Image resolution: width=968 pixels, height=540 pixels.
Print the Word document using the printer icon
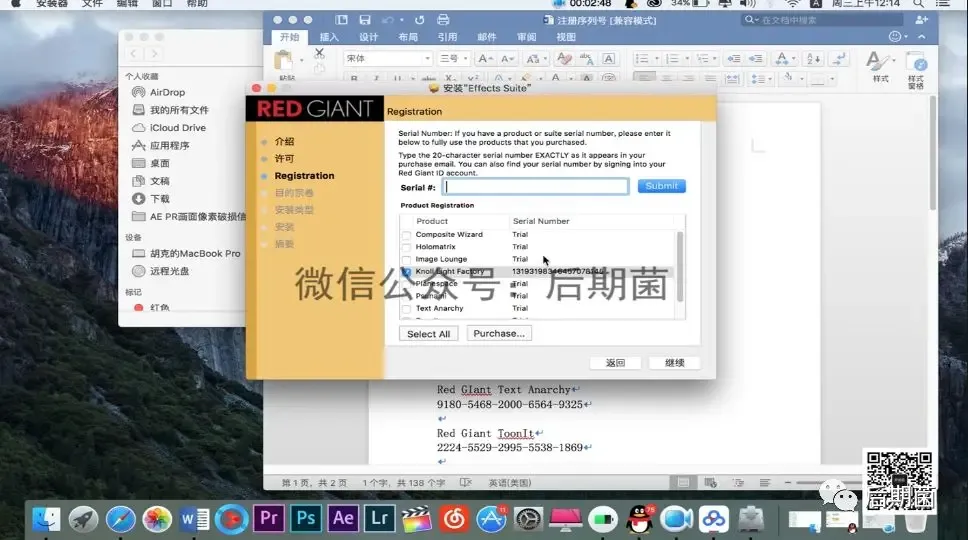coord(443,20)
